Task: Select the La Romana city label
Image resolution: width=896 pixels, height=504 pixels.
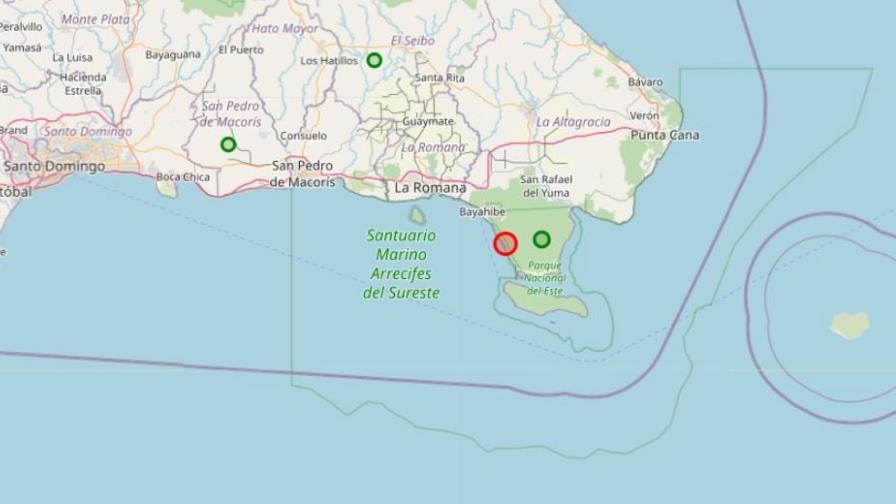Action: (x=430, y=187)
